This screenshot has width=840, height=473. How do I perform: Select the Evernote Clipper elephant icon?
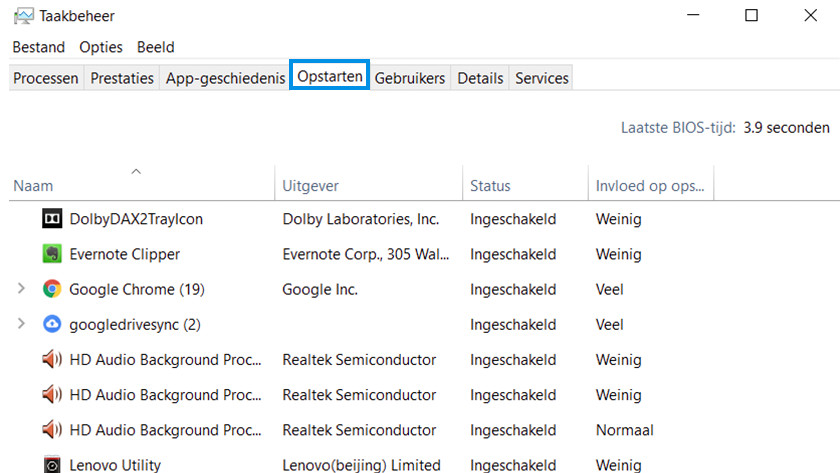coord(52,254)
